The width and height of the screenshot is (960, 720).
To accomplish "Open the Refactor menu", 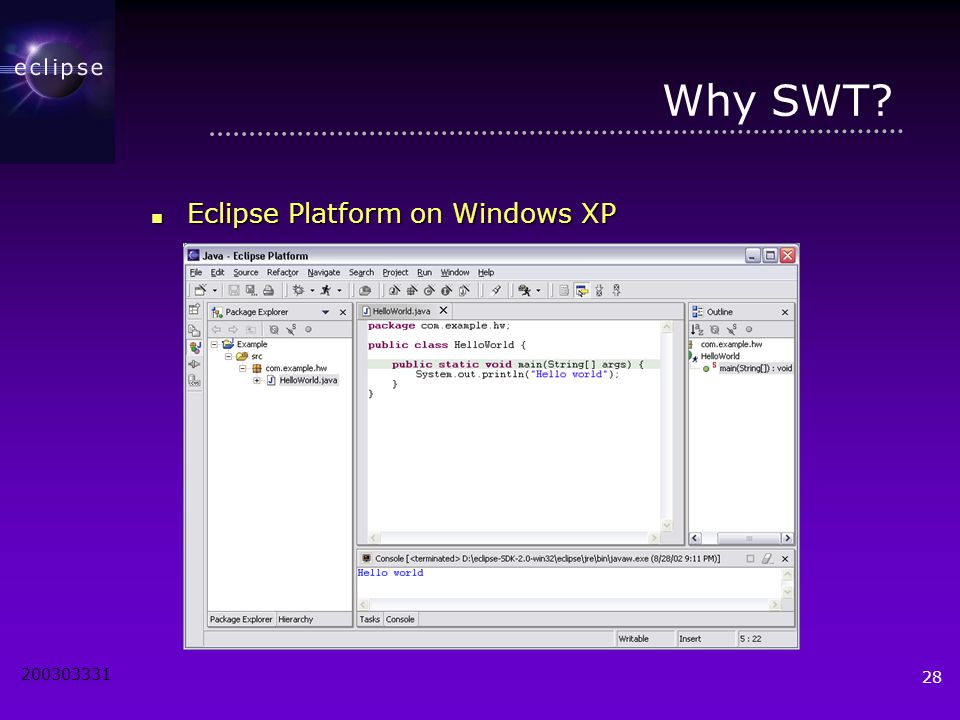I will click(283, 272).
